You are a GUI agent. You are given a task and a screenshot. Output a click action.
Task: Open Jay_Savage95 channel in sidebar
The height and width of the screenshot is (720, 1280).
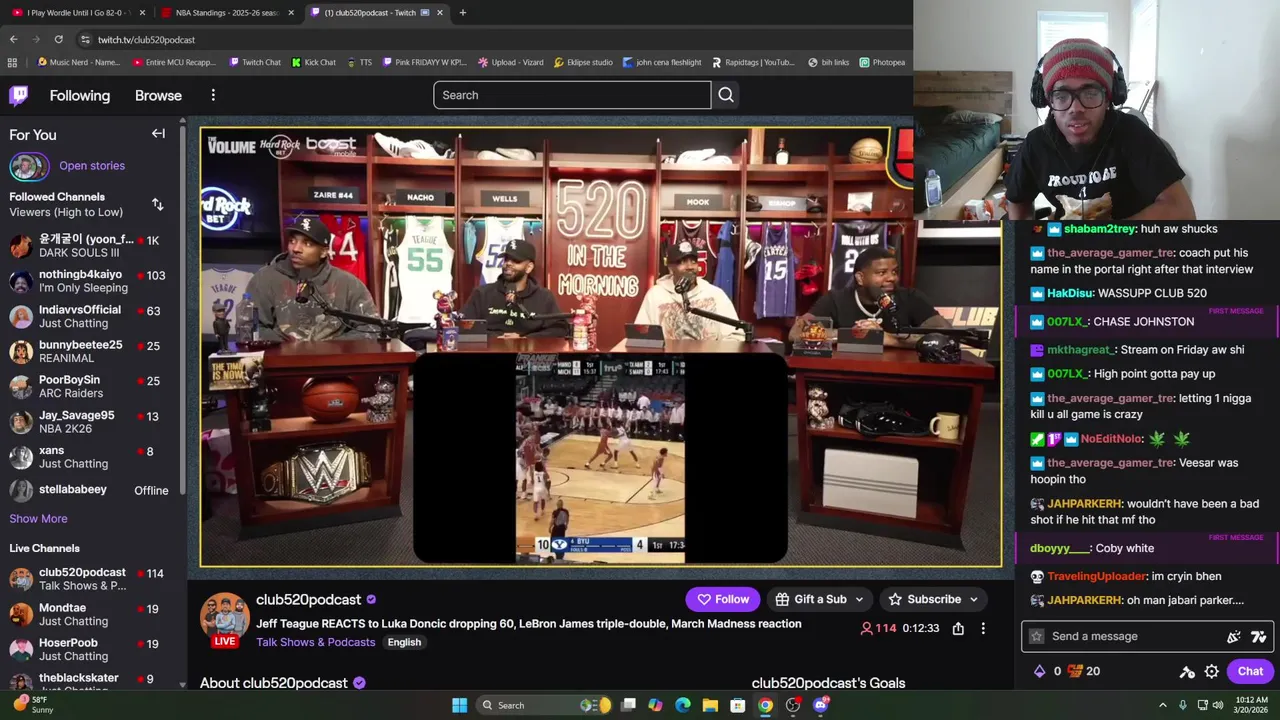tap(91, 422)
